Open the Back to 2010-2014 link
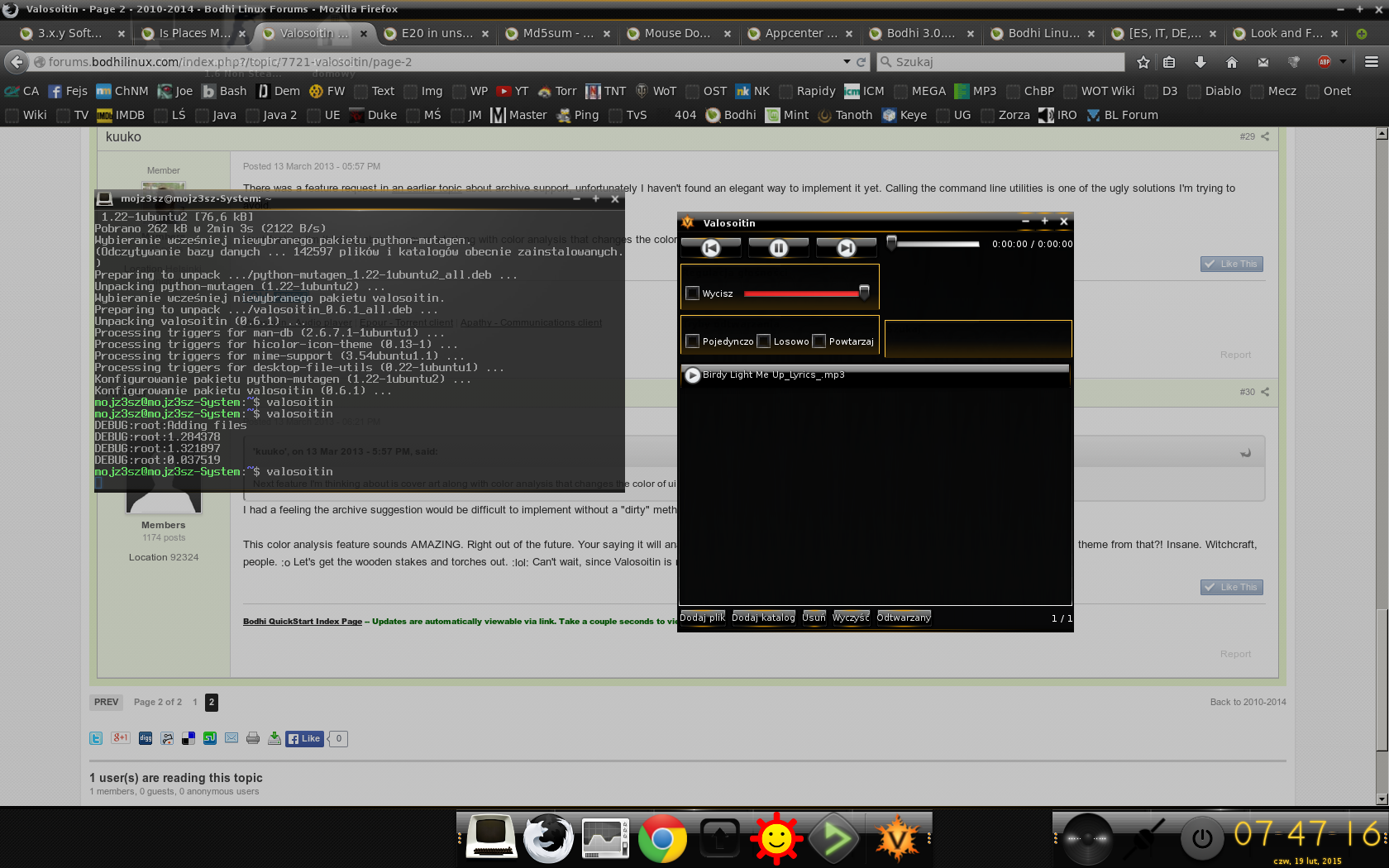1389x868 pixels. (x=1248, y=702)
